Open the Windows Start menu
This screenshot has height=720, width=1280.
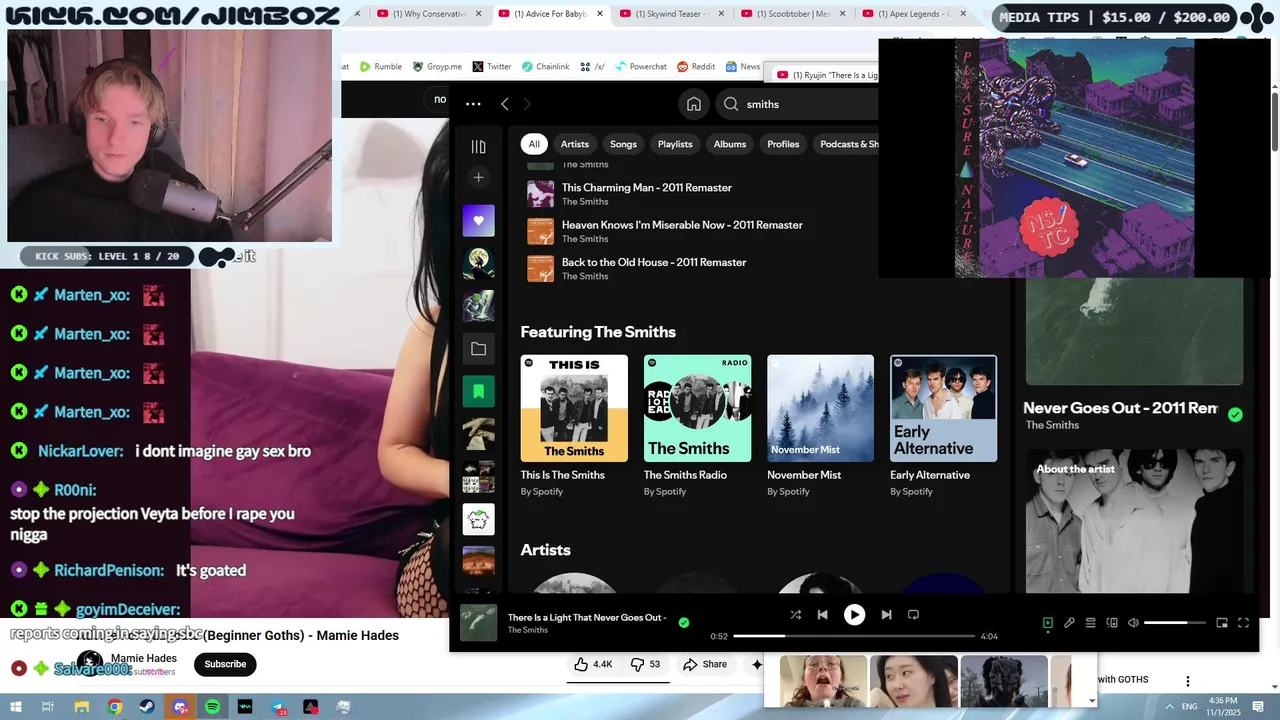pyautogui.click(x=14, y=707)
